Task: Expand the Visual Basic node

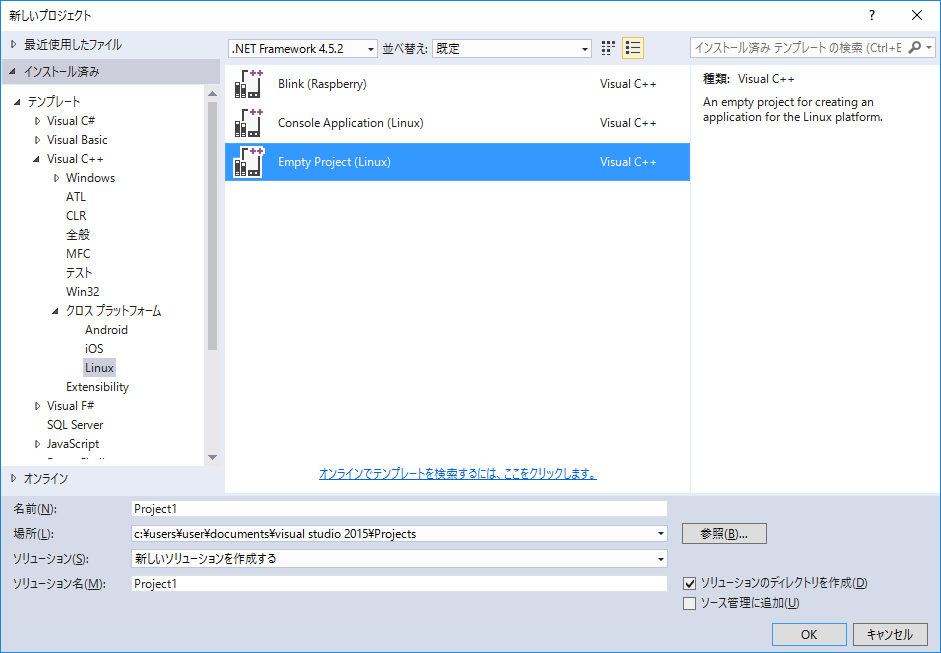Action: tap(37, 140)
